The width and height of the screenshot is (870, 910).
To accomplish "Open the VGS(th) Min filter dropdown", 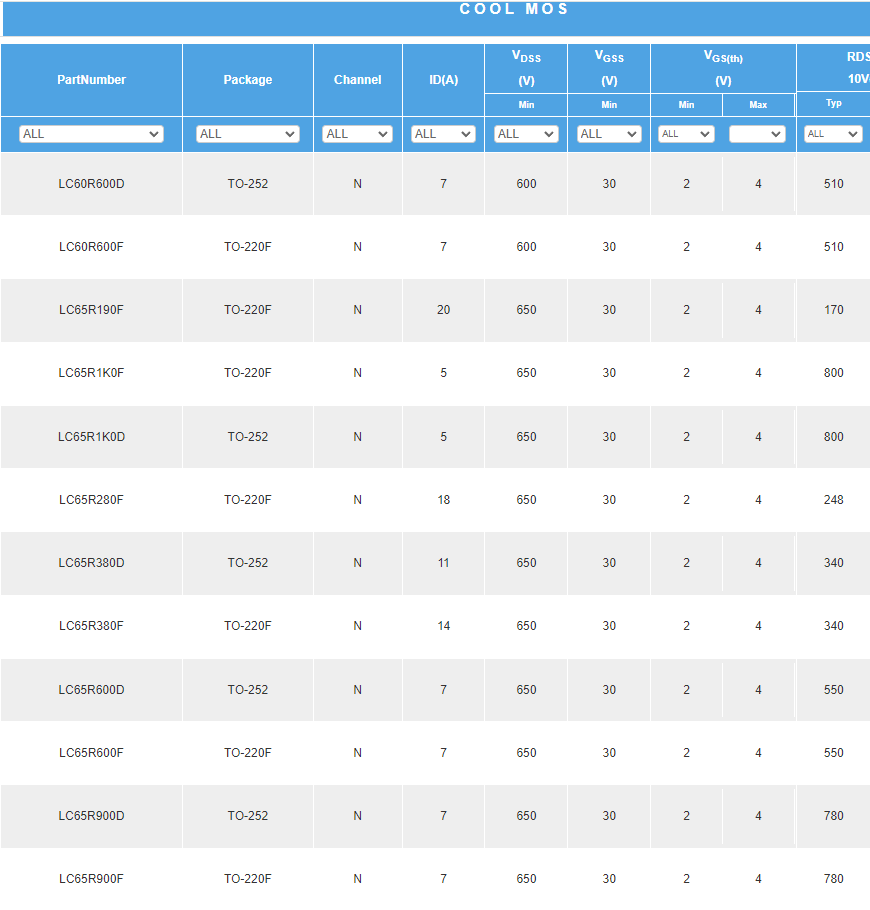I will pos(686,134).
